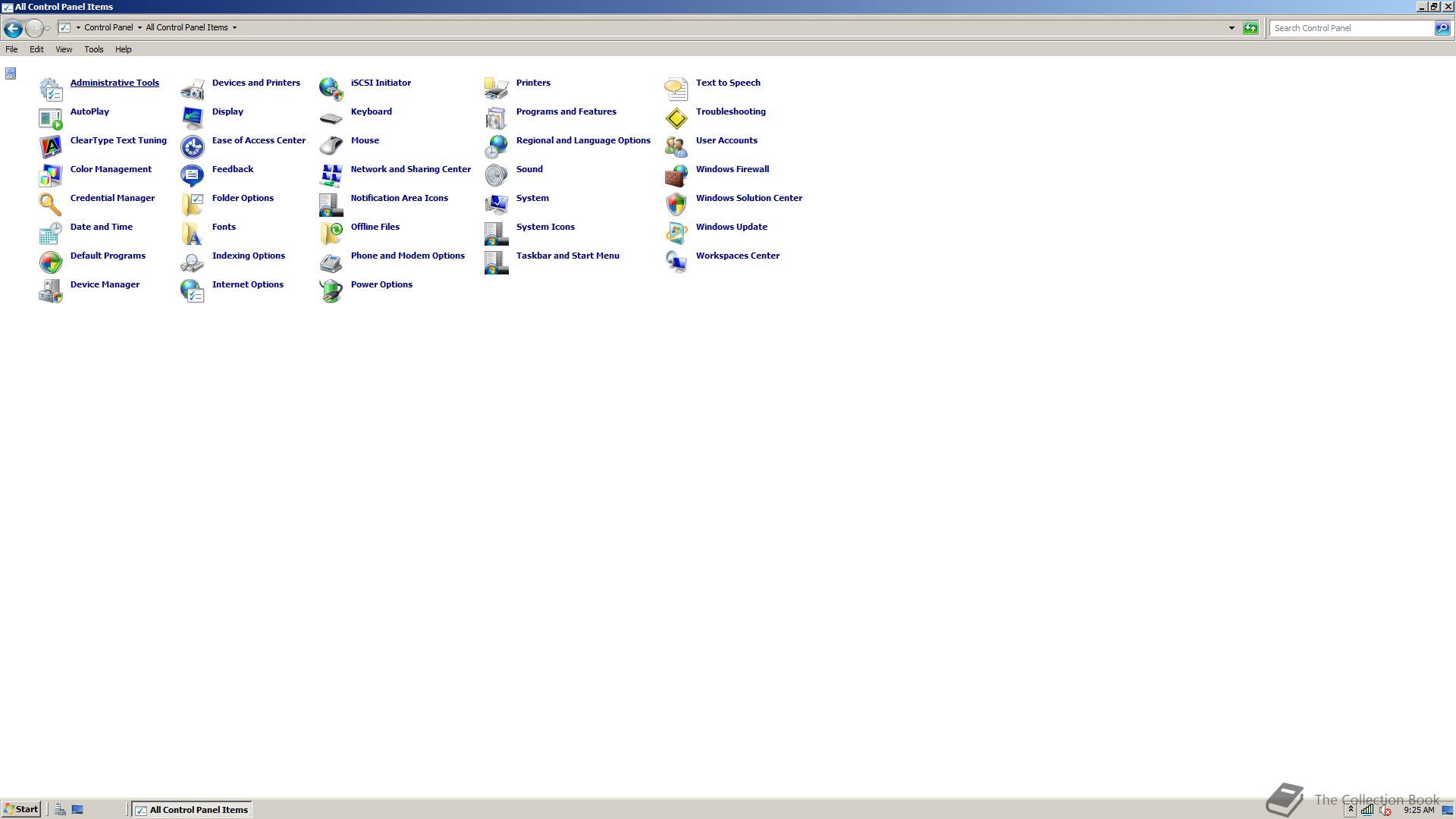The height and width of the screenshot is (819, 1456).
Task: Click the small page icon in left pane
Action: pos(11,74)
